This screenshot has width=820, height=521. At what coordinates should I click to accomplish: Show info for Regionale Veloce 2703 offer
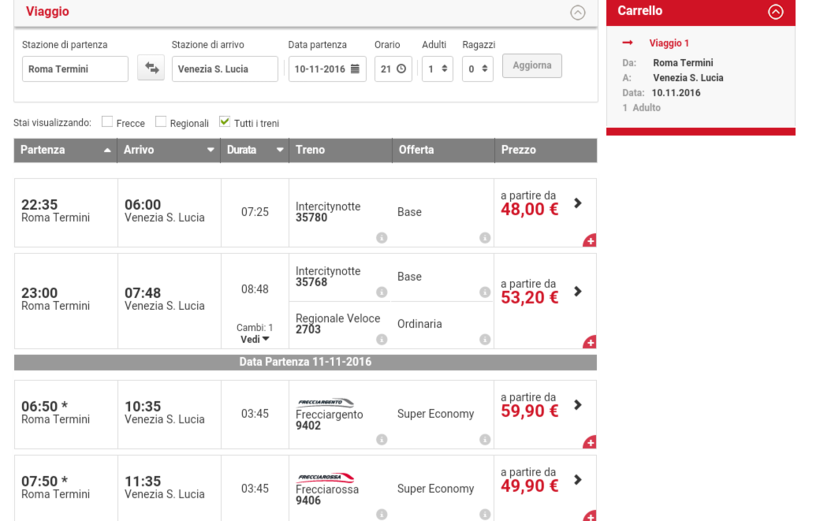[x=484, y=339]
